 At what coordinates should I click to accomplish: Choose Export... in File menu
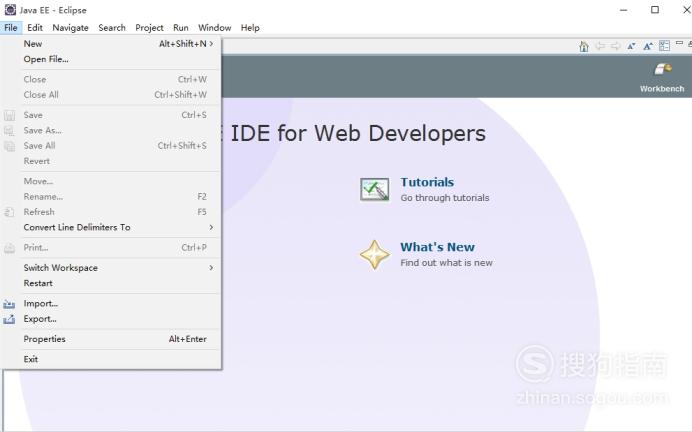(x=111, y=319)
